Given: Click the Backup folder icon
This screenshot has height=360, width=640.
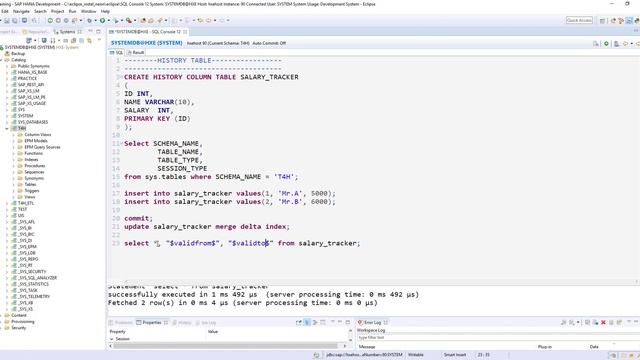Looking at the screenshot, I should click(7, 53).
